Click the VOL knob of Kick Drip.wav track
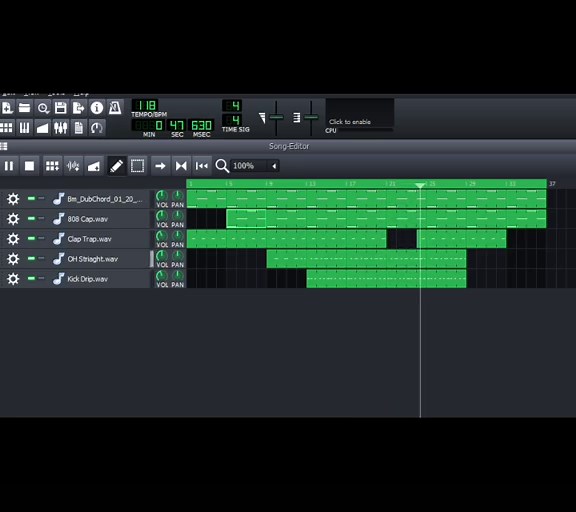 point(162,276)
